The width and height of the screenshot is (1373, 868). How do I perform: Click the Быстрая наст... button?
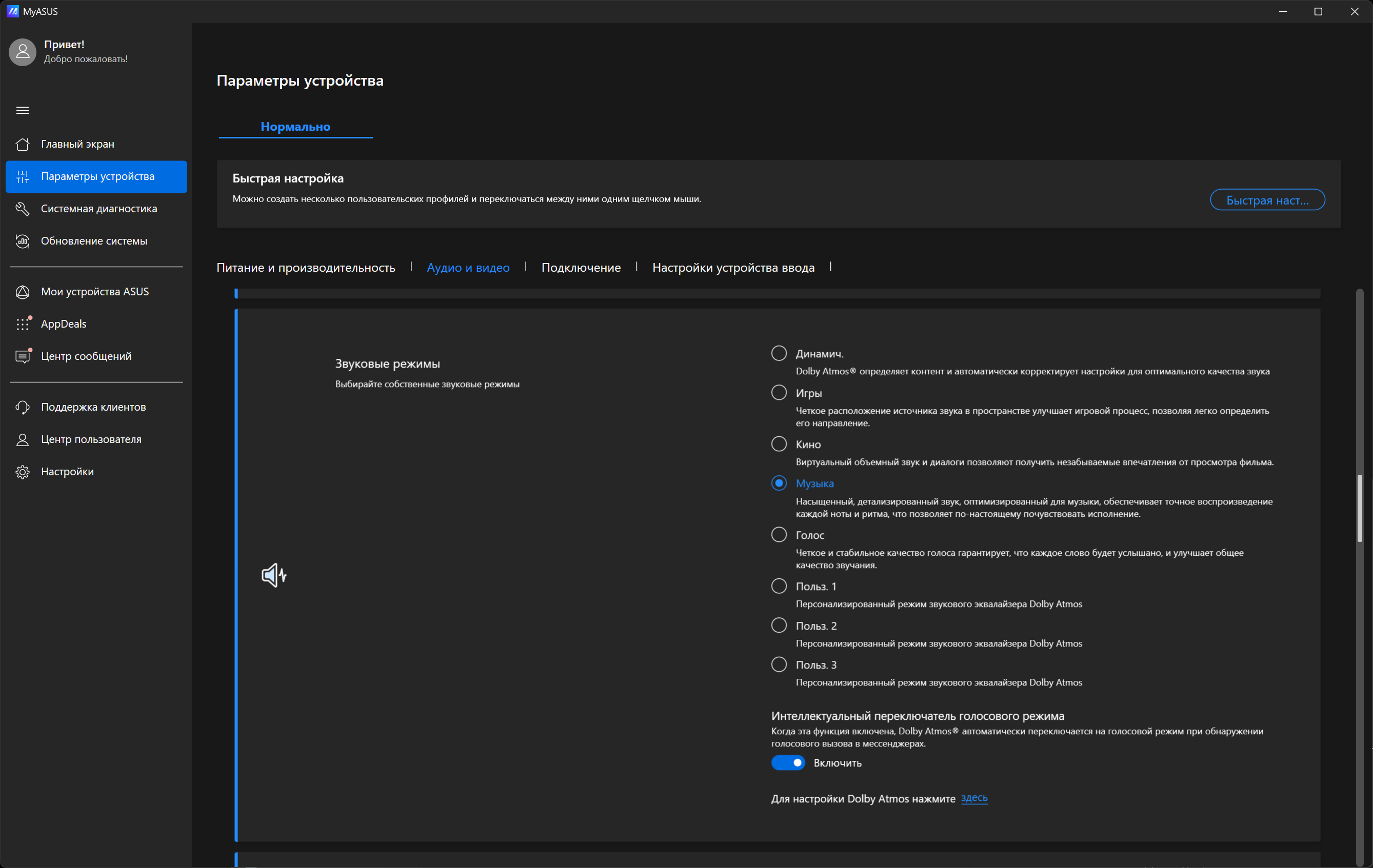click(x=1267, y=200)
